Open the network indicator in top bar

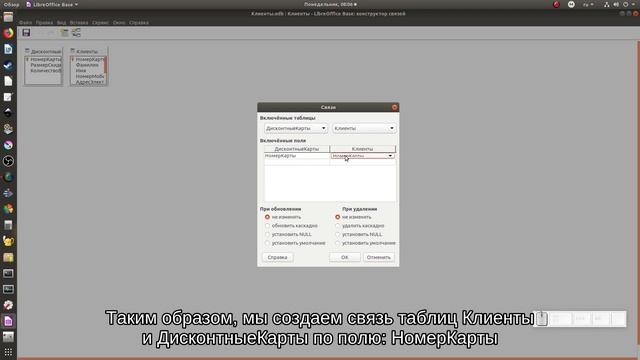click(607, 4)
